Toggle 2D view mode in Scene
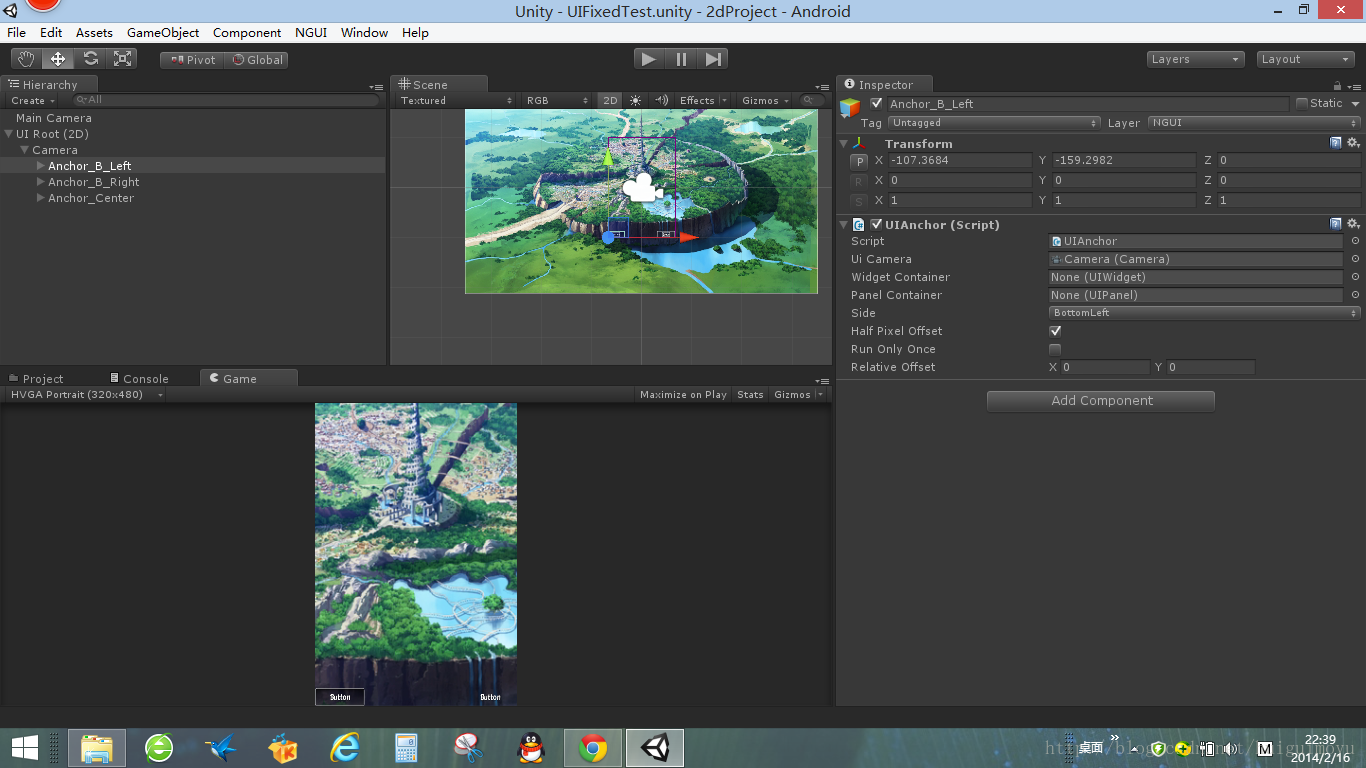 [x=610, y=100]
